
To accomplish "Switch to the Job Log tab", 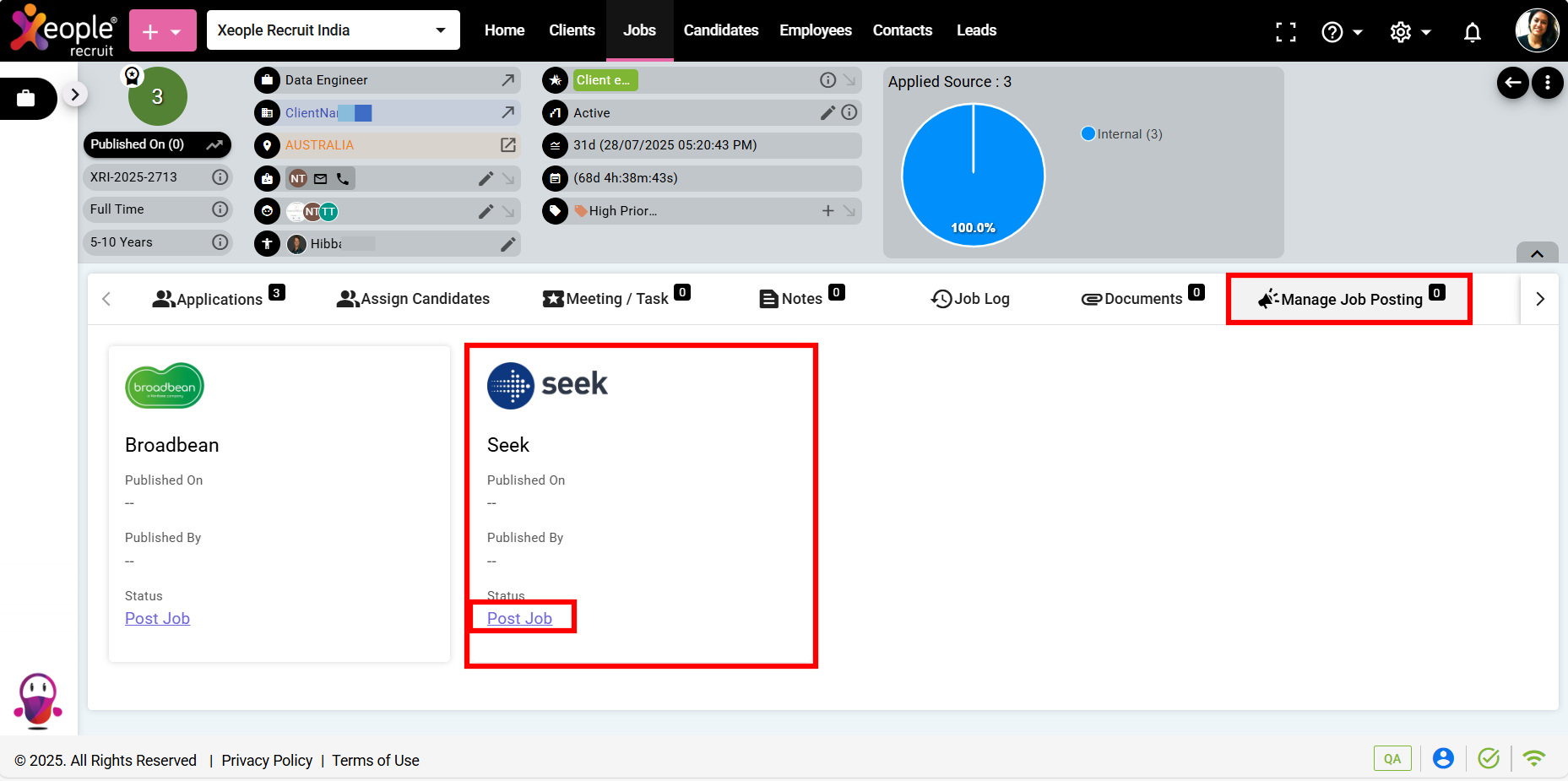I will [970, 299].
